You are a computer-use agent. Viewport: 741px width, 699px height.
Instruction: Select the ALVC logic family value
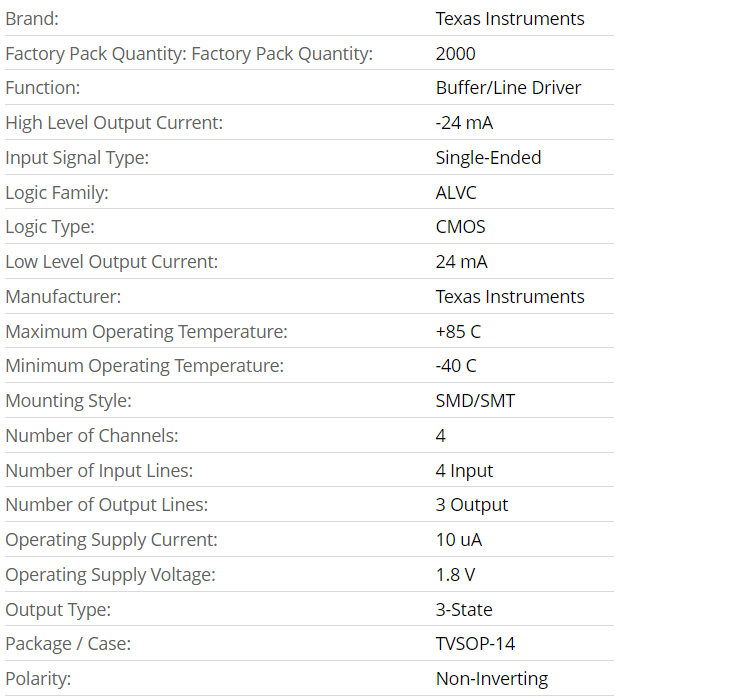point(456,193)
